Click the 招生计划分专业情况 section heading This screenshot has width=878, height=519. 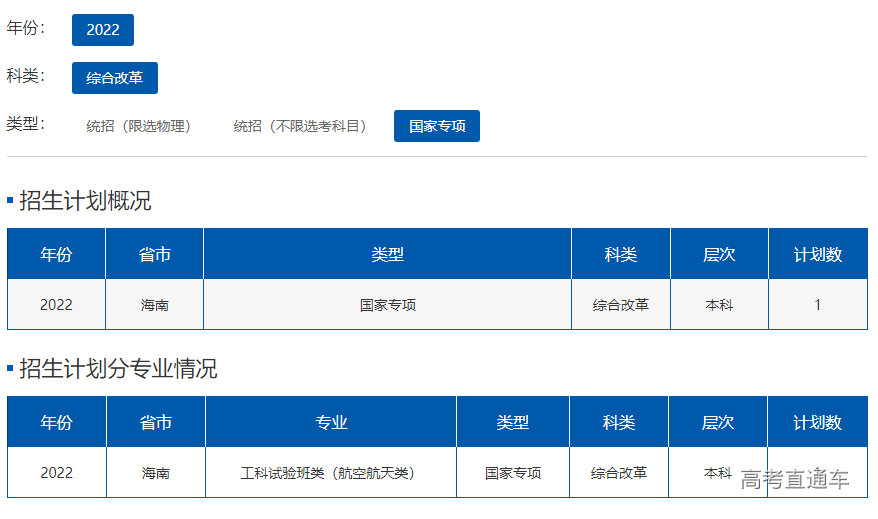point(118,369)
